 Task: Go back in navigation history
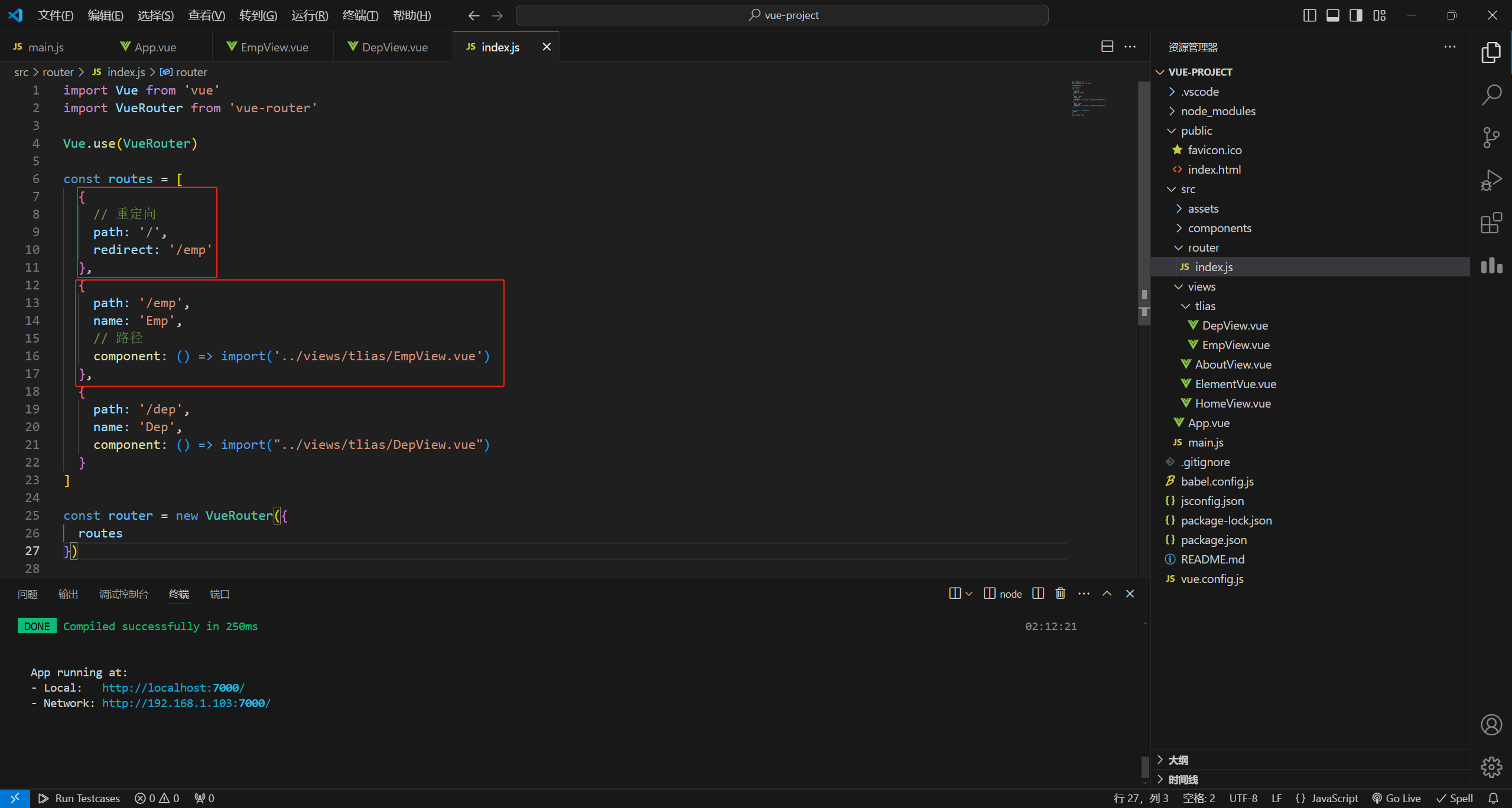[474, 15]
